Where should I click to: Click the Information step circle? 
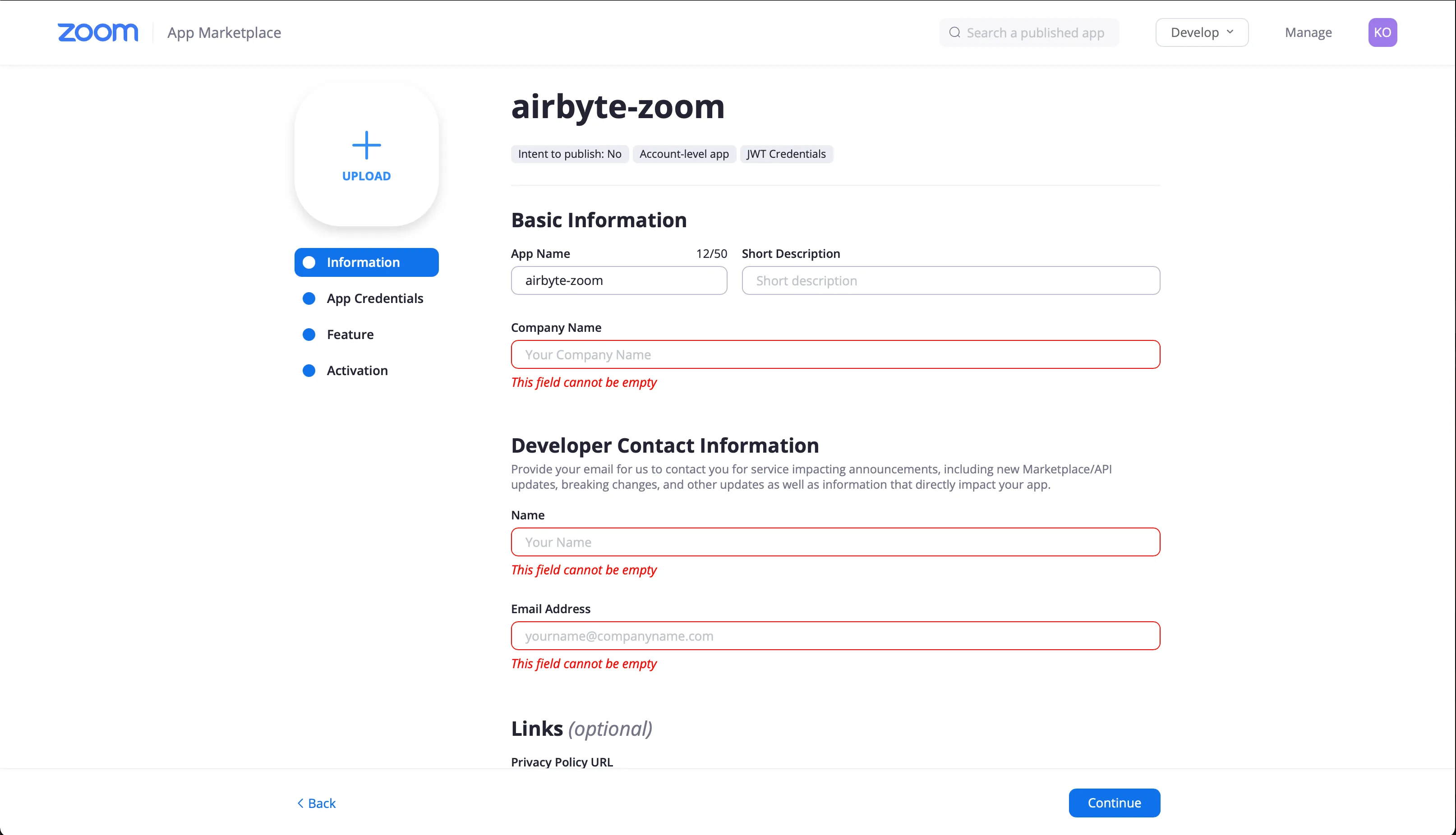coord(309,263)
